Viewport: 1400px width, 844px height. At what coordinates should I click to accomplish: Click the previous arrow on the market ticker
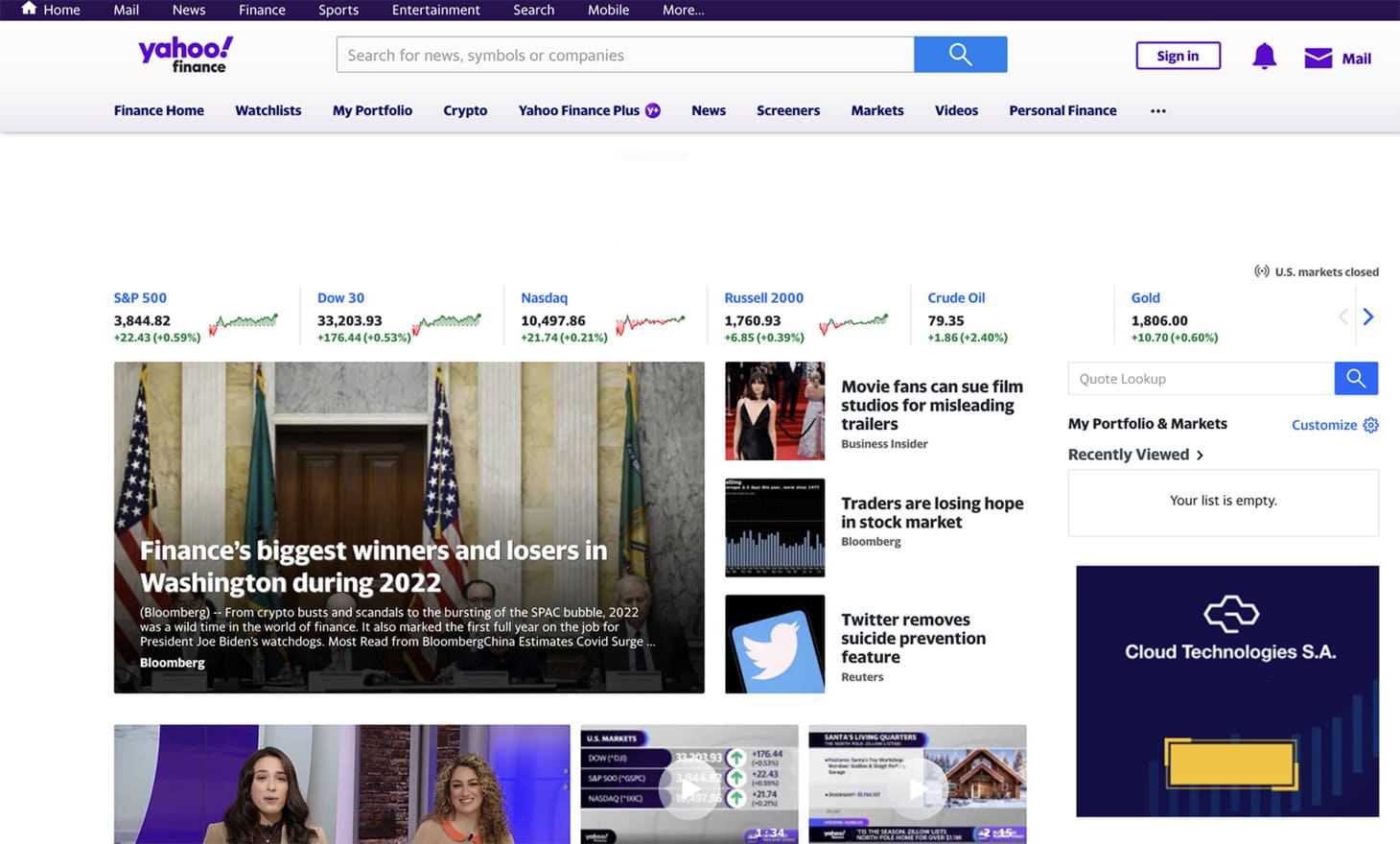(1343, 317)
